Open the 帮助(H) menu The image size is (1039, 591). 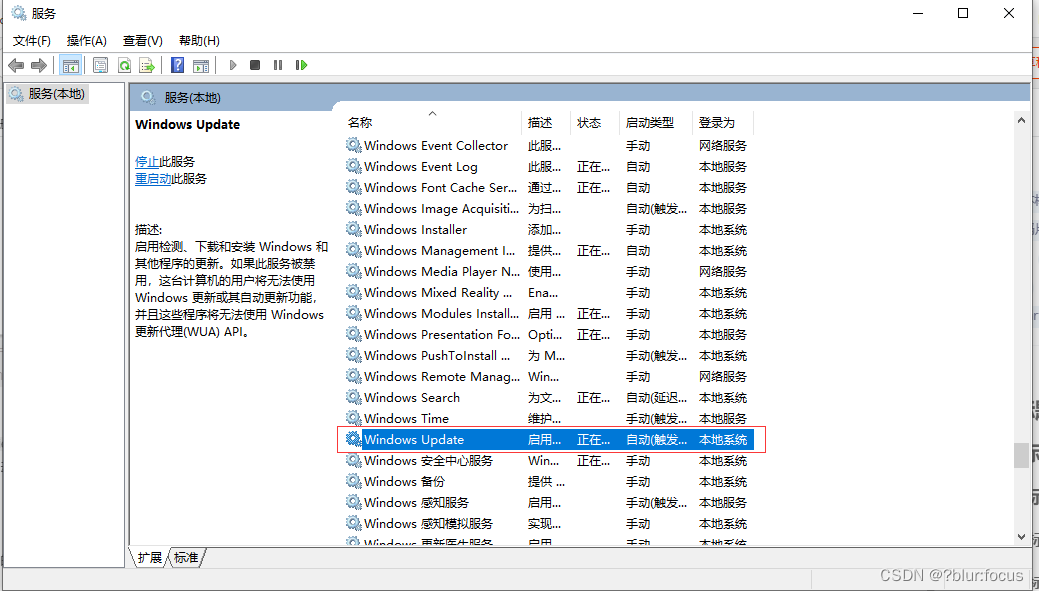pyautogui.click(x=199, y=40)
